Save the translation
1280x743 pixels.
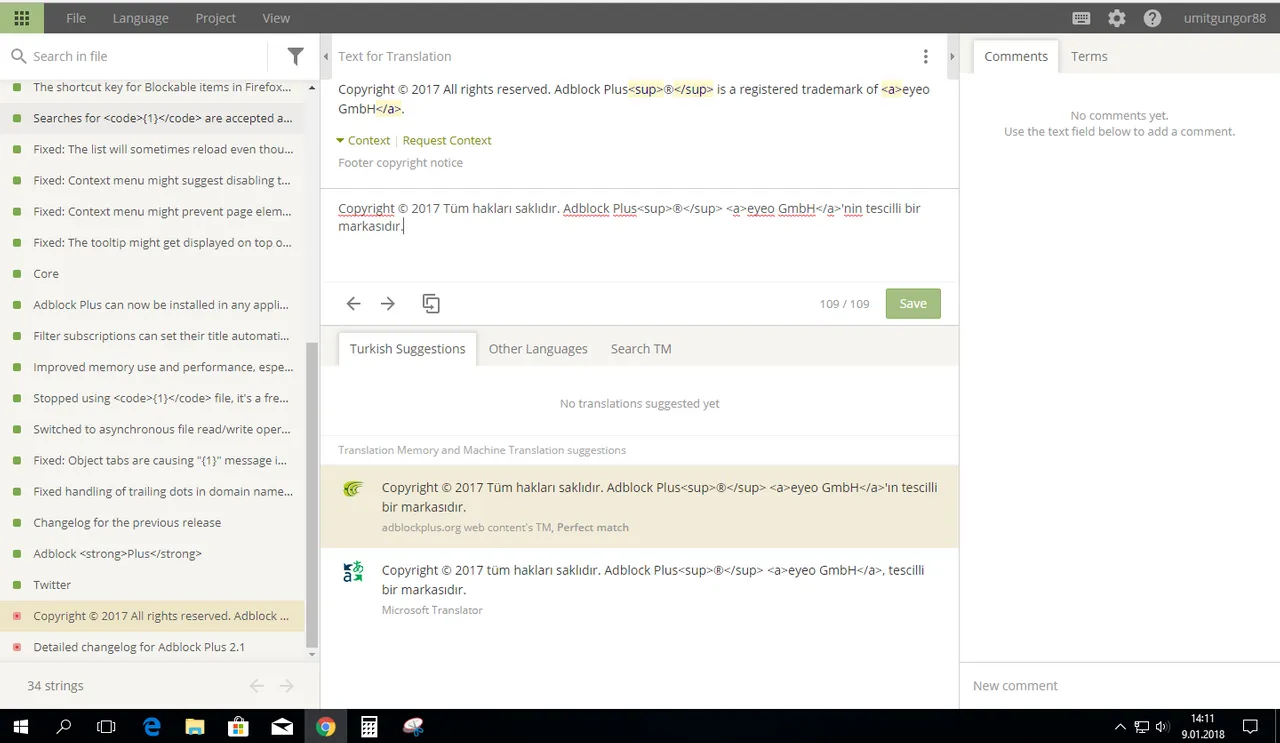(913, 303)
